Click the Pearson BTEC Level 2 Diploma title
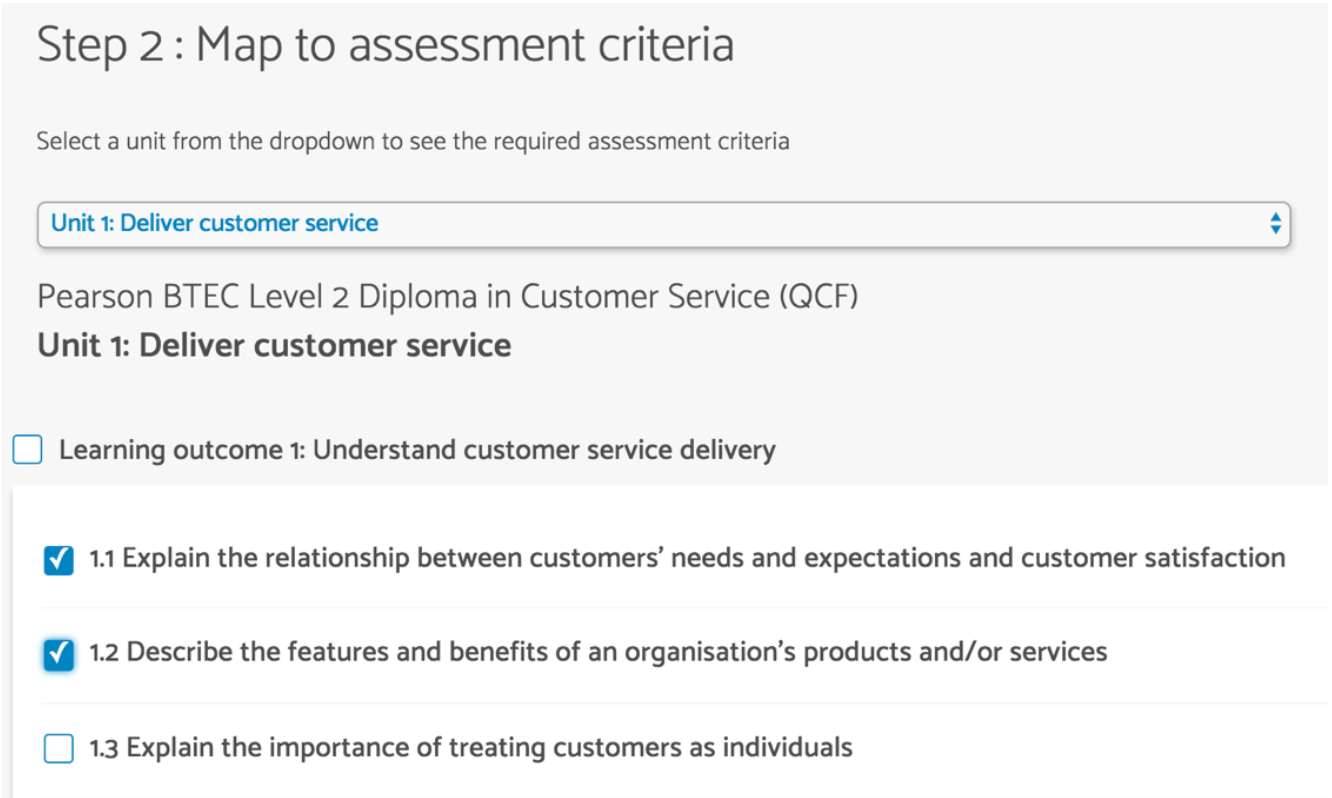 (x=447, y=297)
